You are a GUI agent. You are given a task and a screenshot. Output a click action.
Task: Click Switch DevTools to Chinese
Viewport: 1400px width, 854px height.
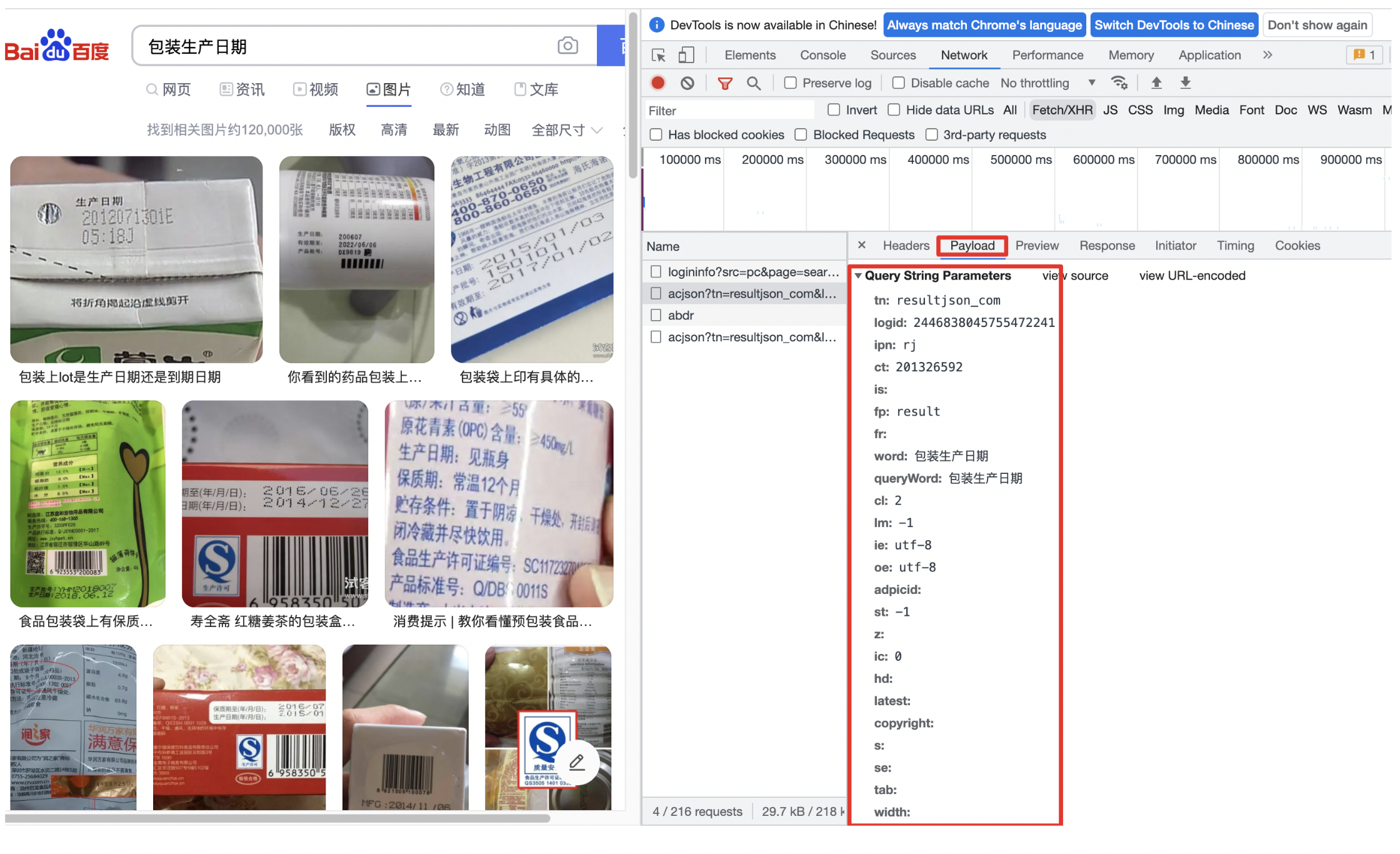1174,25
